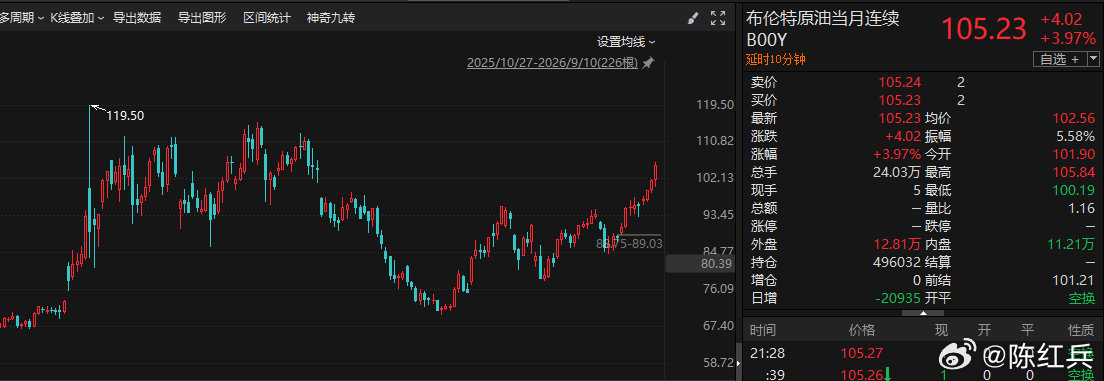Click the large 105.23 last price
1104x381 pixels.
point(984,29)
